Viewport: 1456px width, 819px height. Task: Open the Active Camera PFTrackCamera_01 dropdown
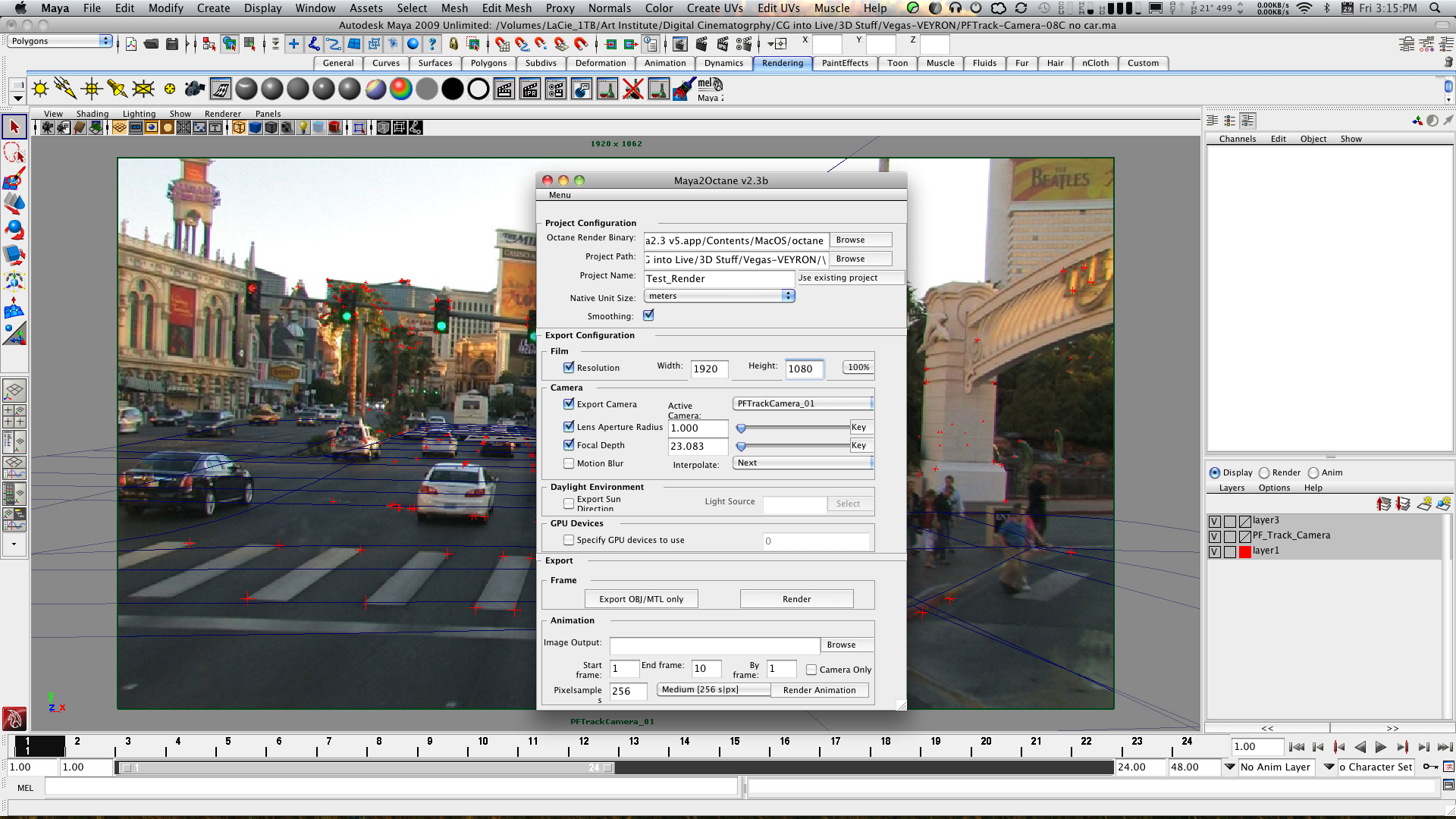coord(803,403)
